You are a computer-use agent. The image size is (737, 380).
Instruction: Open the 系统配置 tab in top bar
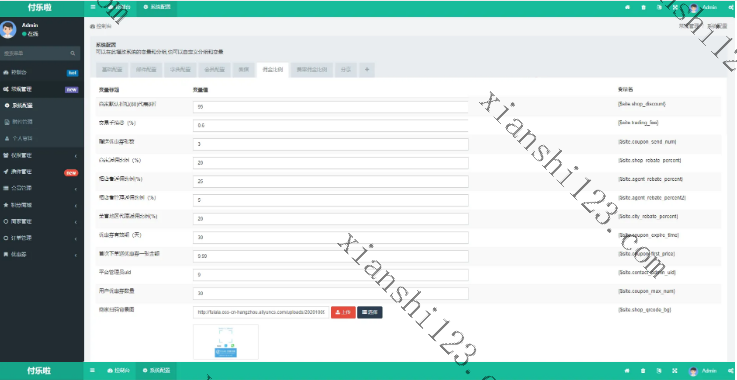(157, 7)
